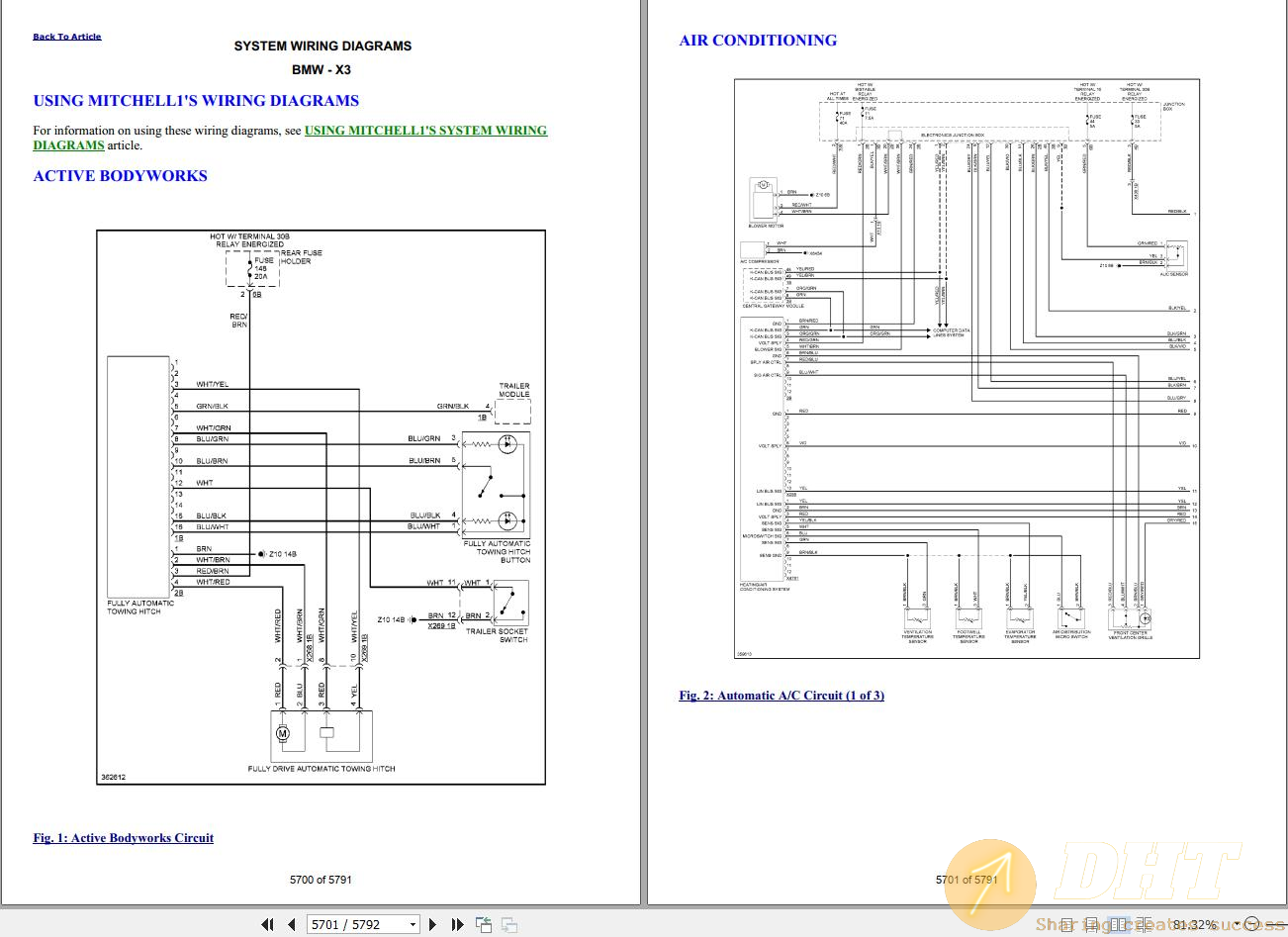1288x937 pixels.
Task: Click the REAR FUSE HOLDER label
Action: point(301,257)
